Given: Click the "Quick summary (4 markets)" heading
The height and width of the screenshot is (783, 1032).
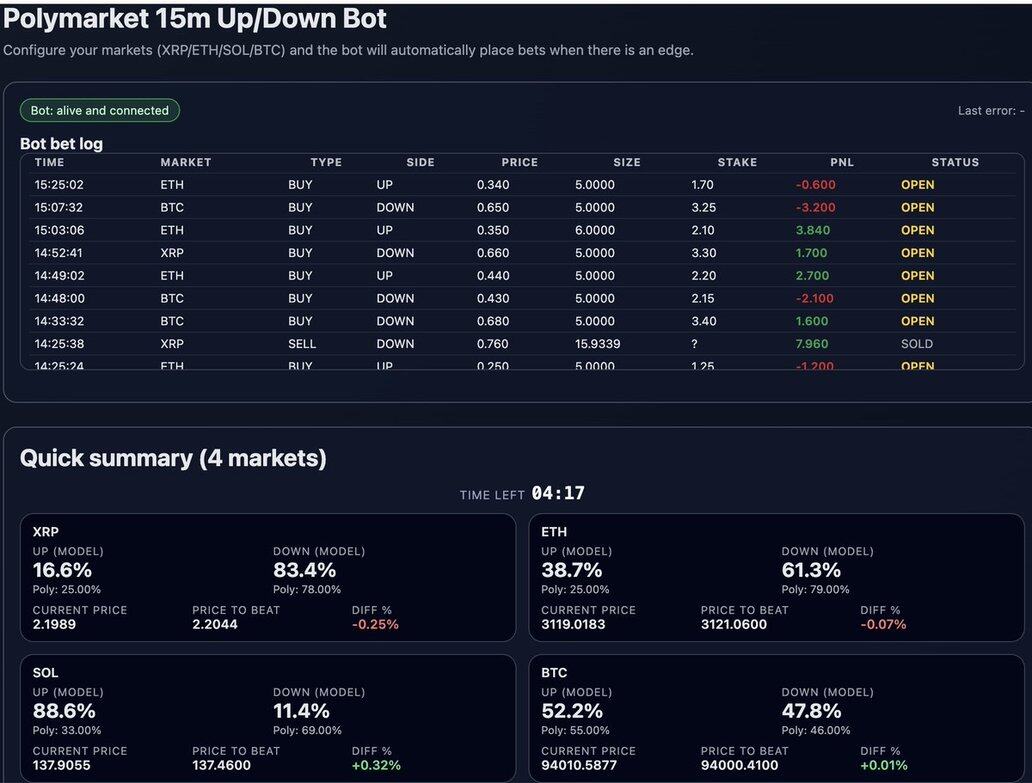Looking at the screenshot, I should (173, 458).
